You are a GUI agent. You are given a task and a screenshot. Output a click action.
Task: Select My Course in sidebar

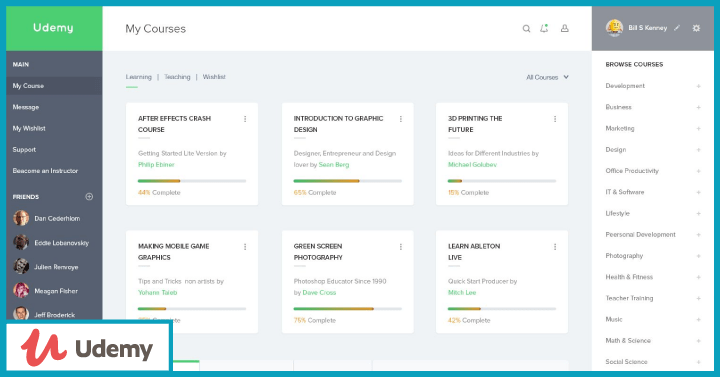[54, 86]
